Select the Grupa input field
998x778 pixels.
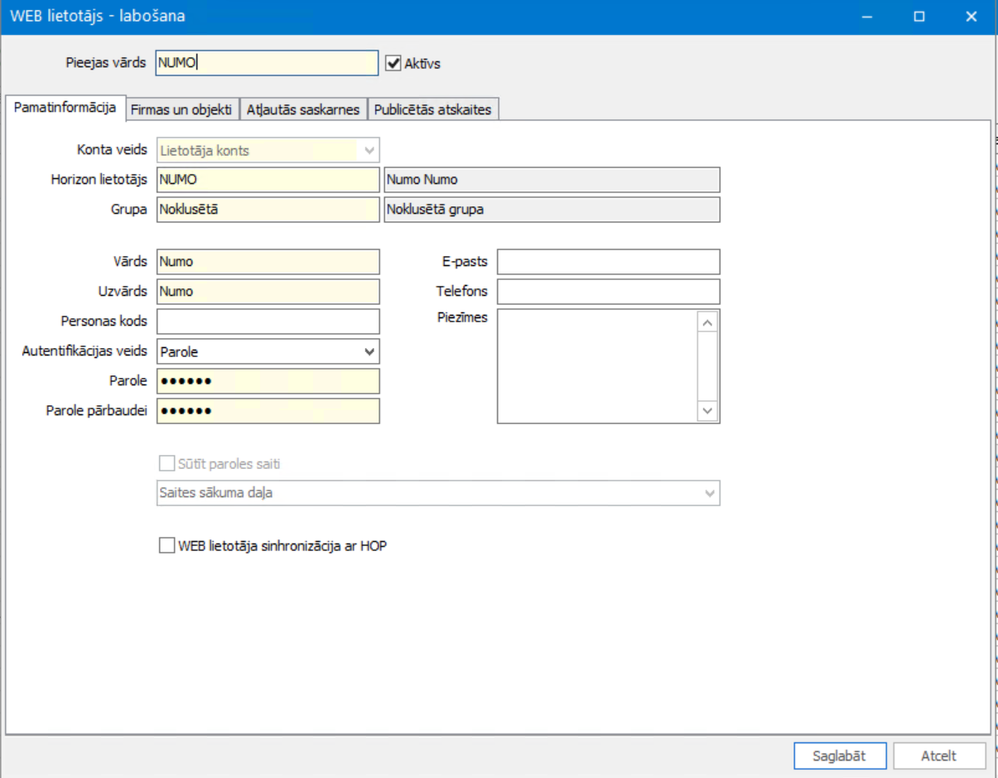pyautogui.click(x=268, y=209)
